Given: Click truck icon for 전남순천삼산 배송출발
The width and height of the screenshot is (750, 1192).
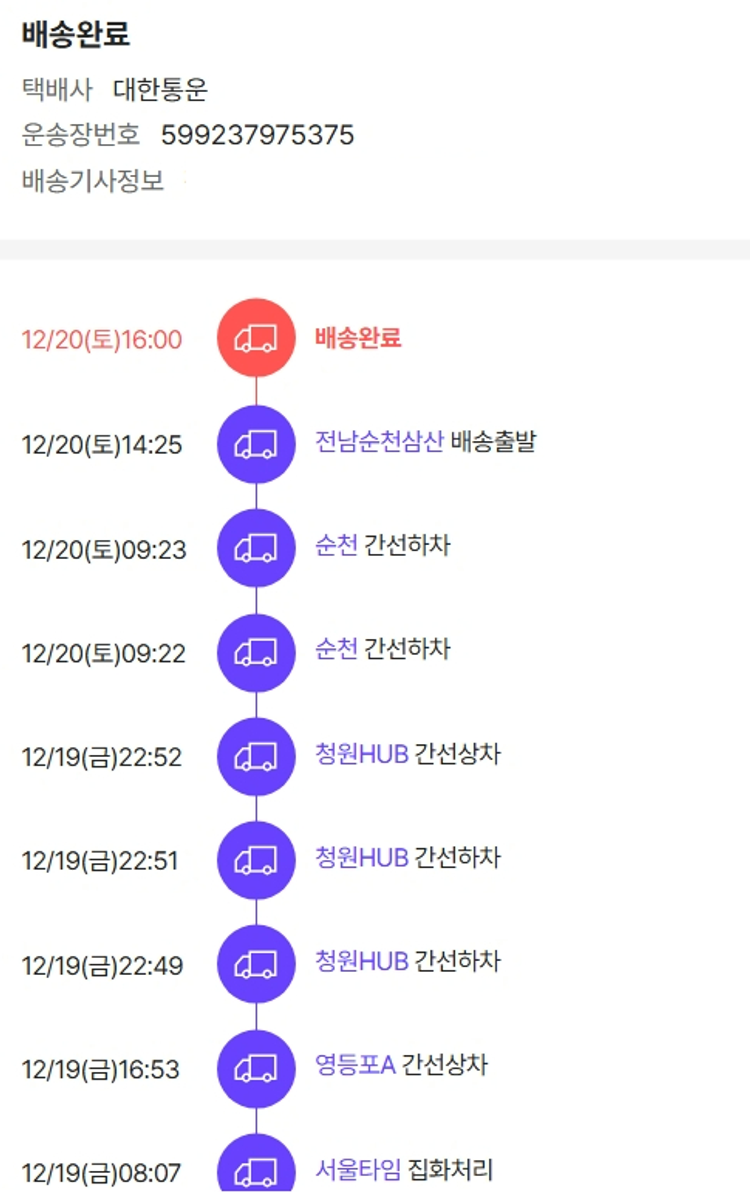Looking at the screenshot, I should pos(256,444).
